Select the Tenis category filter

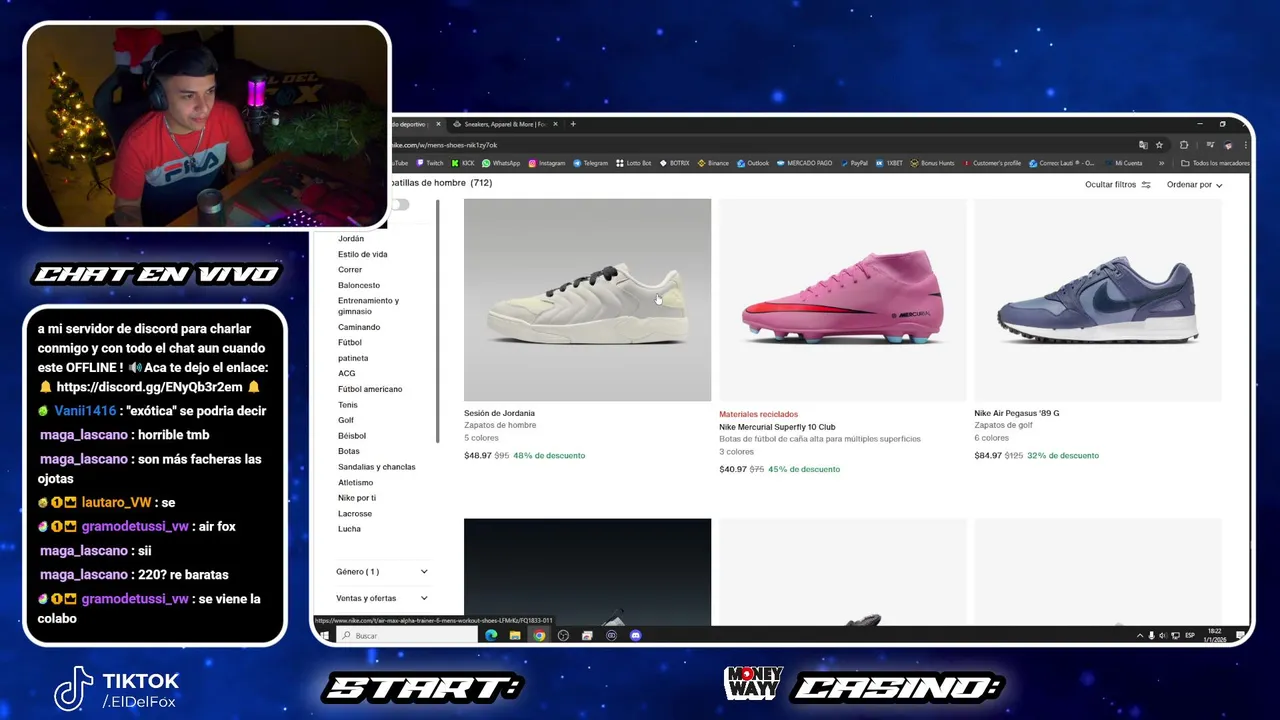347,405
